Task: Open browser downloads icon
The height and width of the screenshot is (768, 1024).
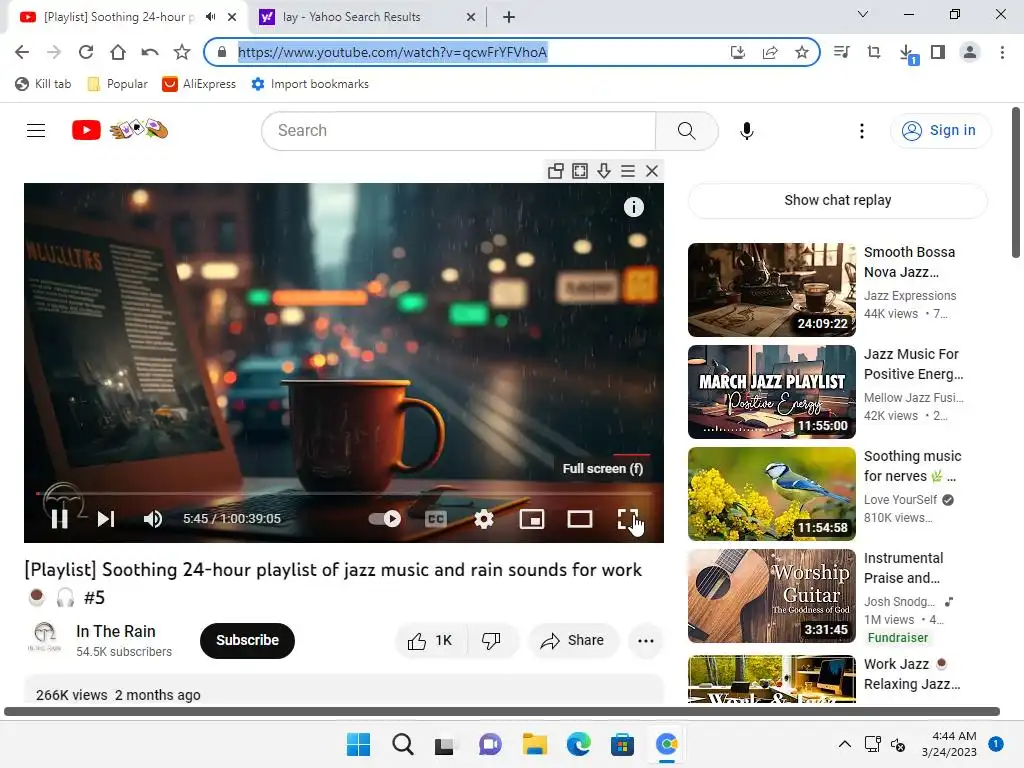Action: pyautogui.click(x=907, y=54)
